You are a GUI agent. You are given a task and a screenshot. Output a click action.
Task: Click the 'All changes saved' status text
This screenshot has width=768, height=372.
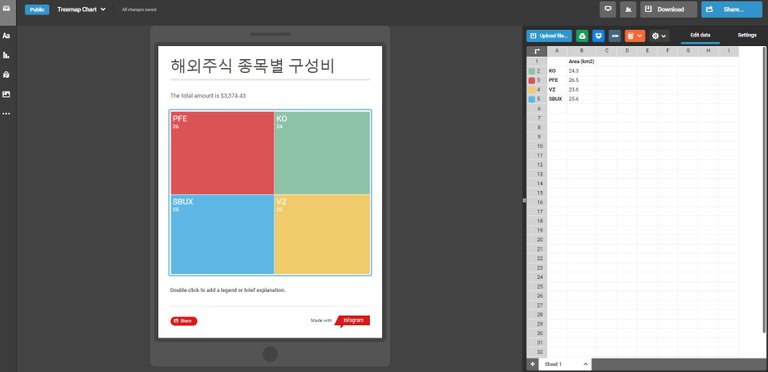(x=139, y=10)
